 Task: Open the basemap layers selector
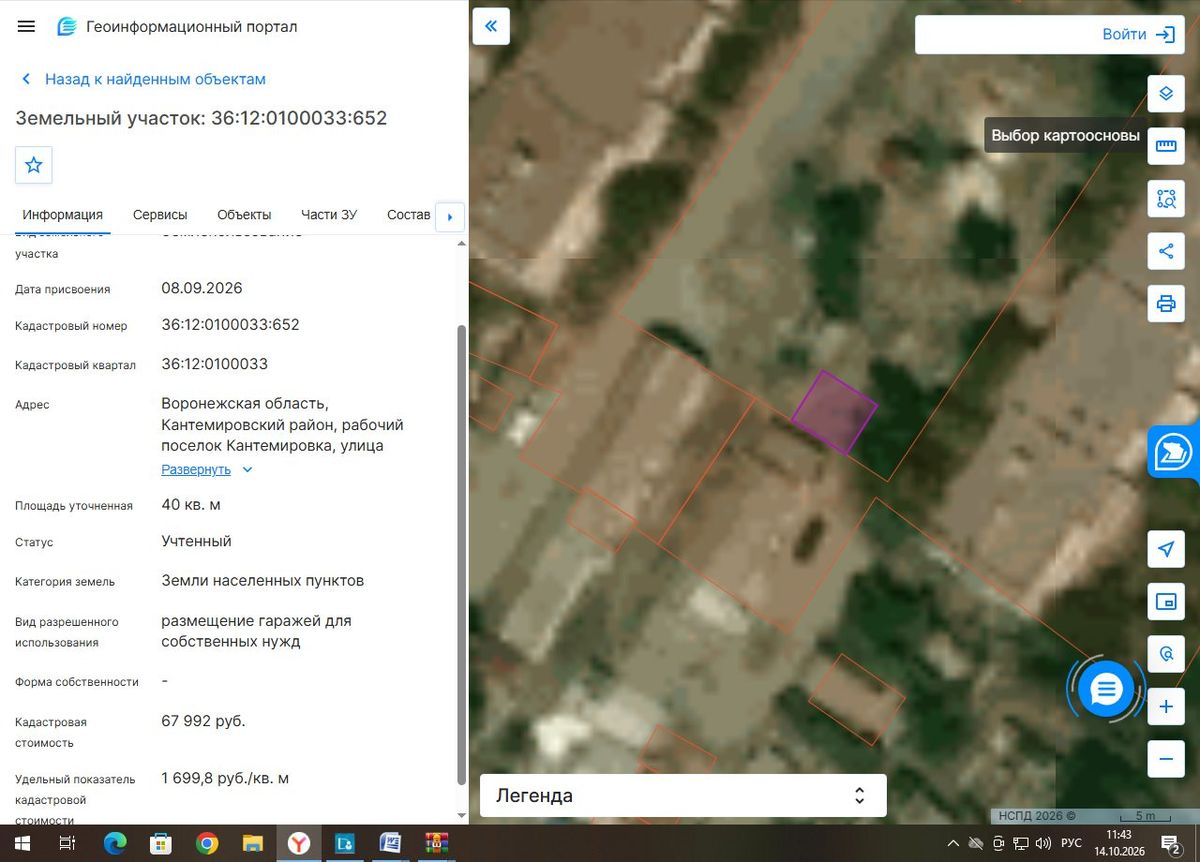(x=1166, y=94)
